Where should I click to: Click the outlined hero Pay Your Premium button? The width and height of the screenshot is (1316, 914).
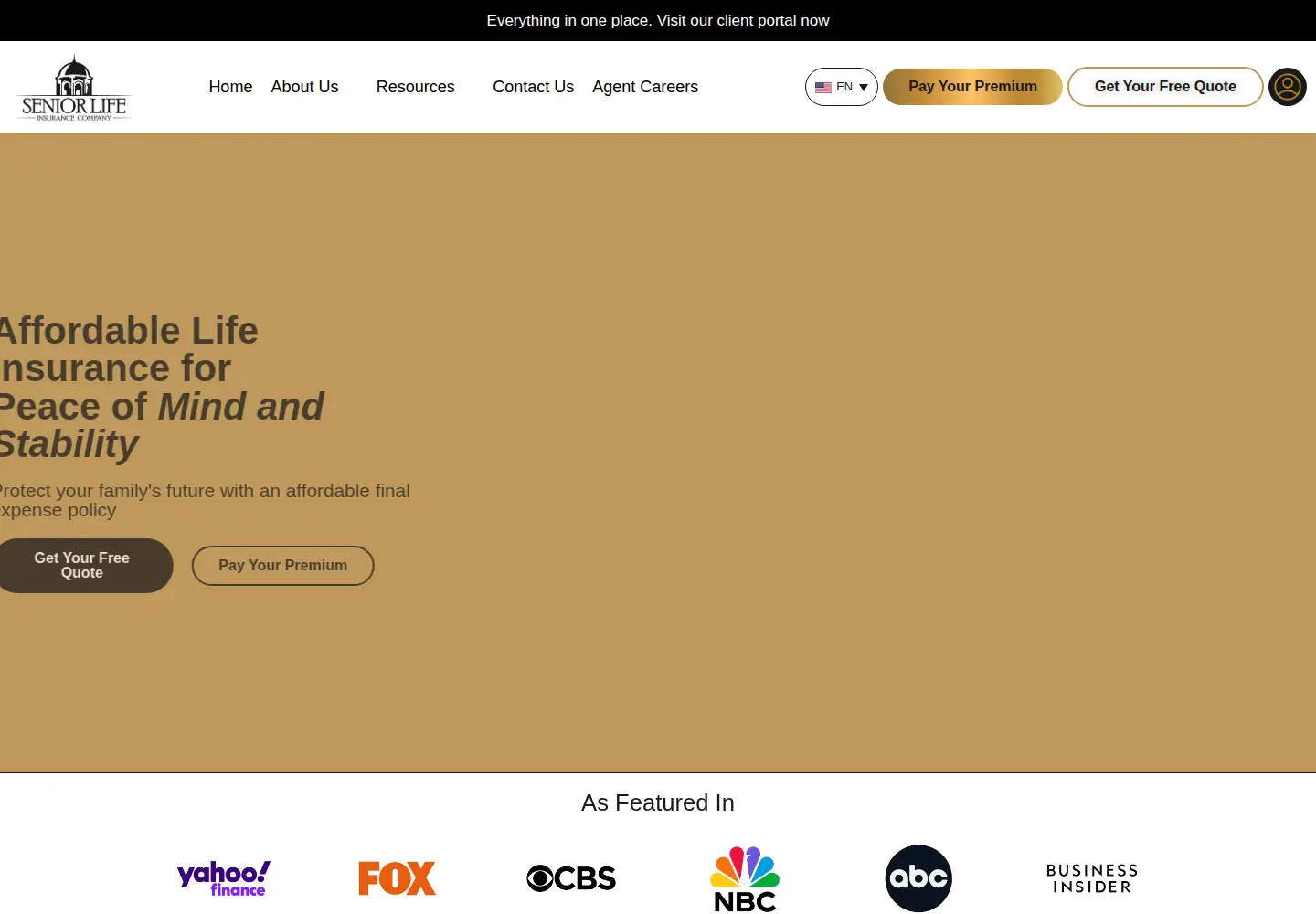(x=282, y=566)
